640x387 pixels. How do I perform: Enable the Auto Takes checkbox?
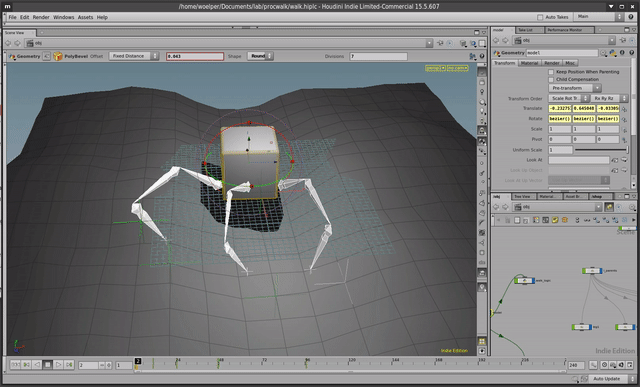point(540,17)
